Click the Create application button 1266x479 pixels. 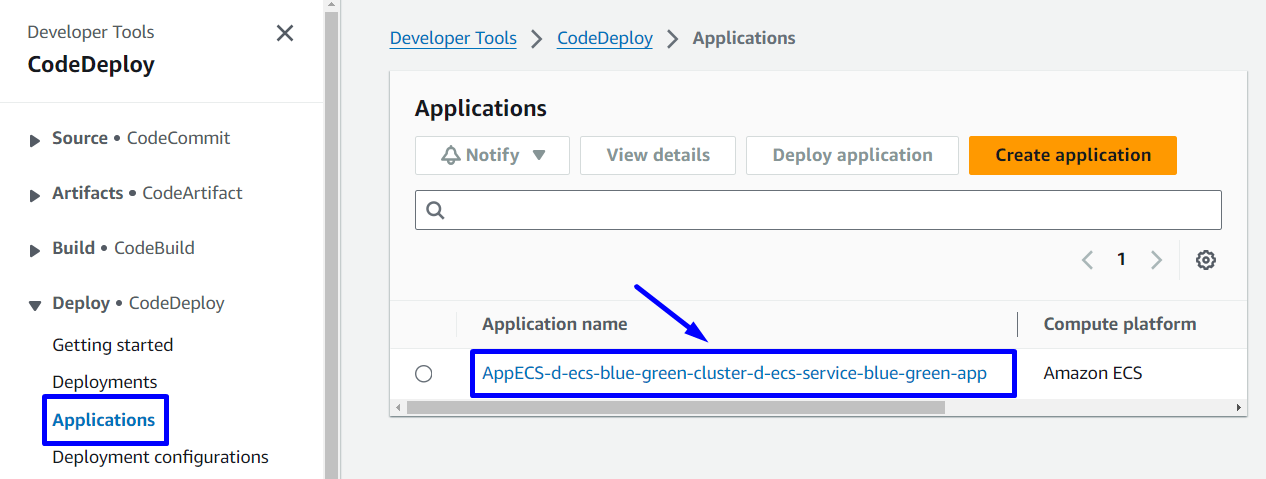1072,155
